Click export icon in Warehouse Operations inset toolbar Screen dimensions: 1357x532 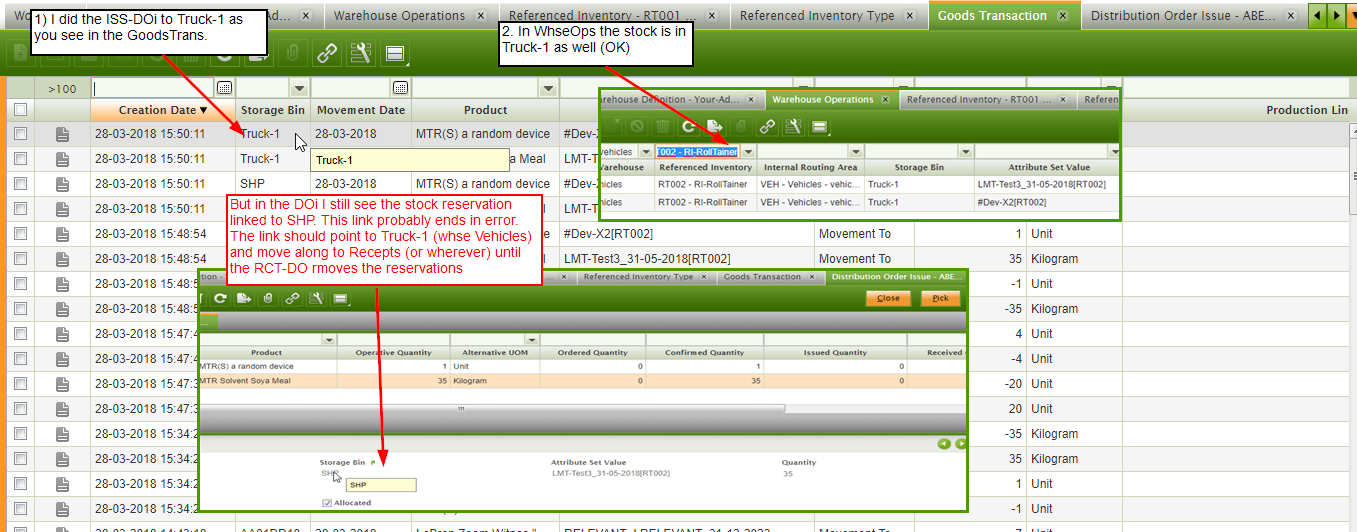[x=714, y=127]
